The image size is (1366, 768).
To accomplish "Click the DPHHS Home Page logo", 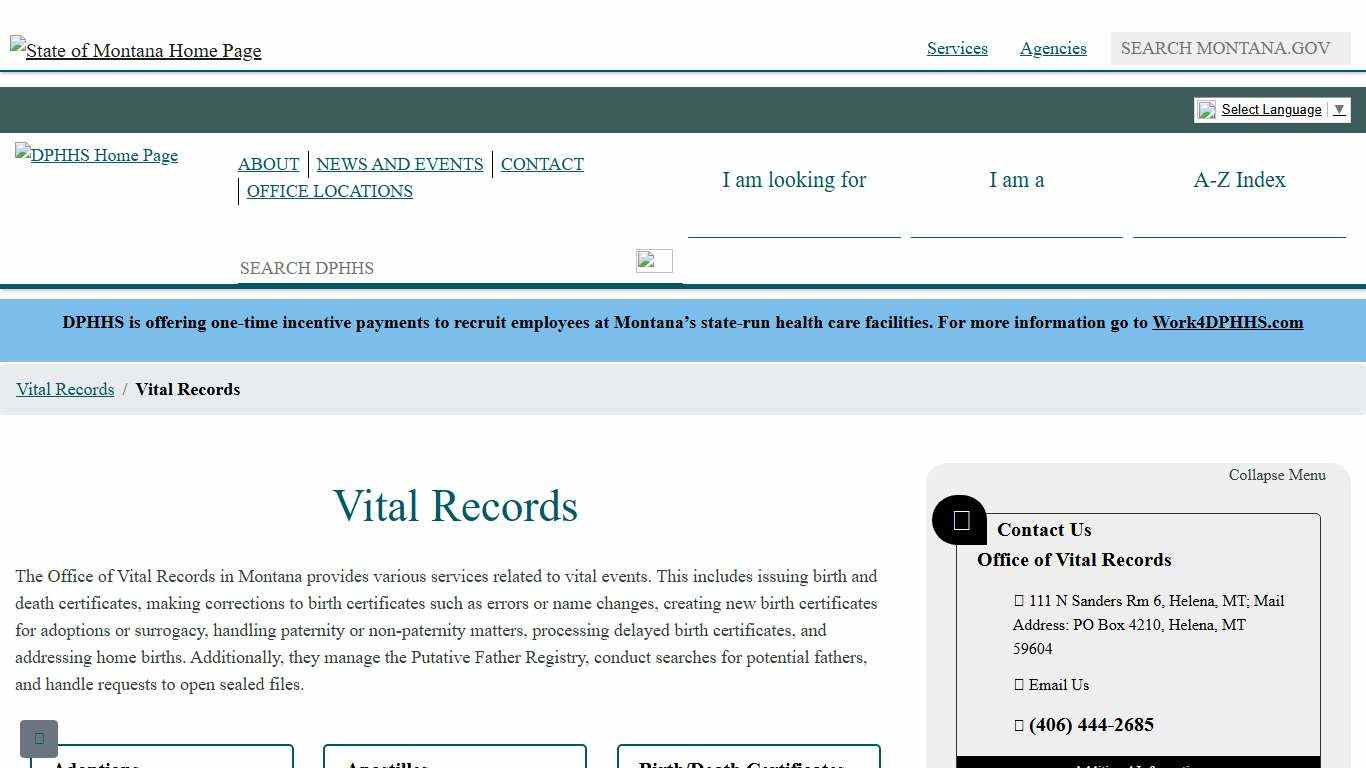I will [x=95, y=155].
